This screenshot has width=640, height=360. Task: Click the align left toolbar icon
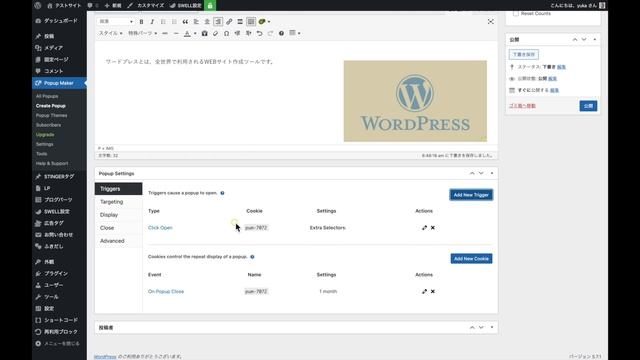[x=196, y=22]
